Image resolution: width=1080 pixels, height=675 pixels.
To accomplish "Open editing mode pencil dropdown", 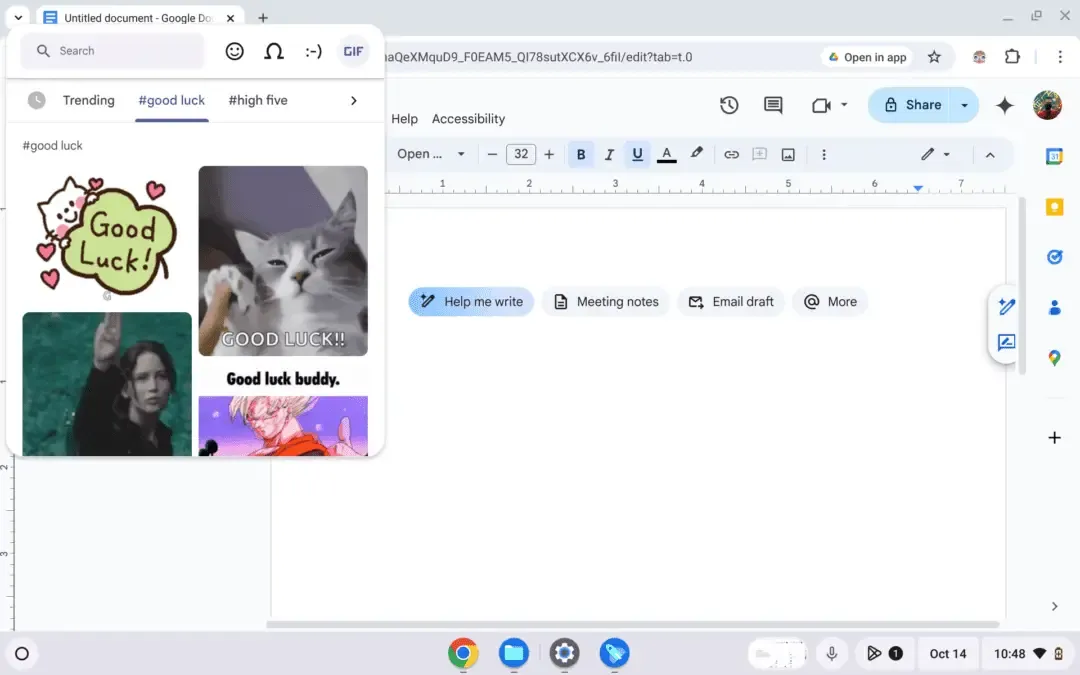I will click(935, 154).
